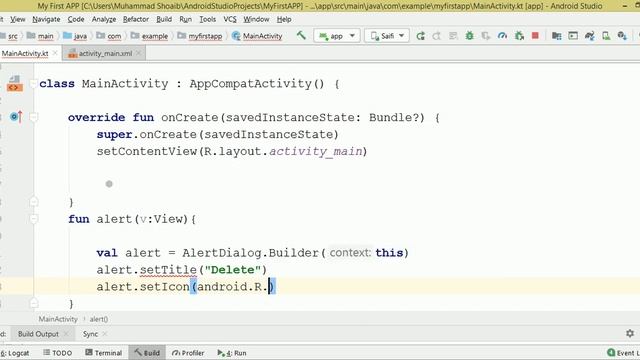Click the src breadcrumb folder

[10, 36]
